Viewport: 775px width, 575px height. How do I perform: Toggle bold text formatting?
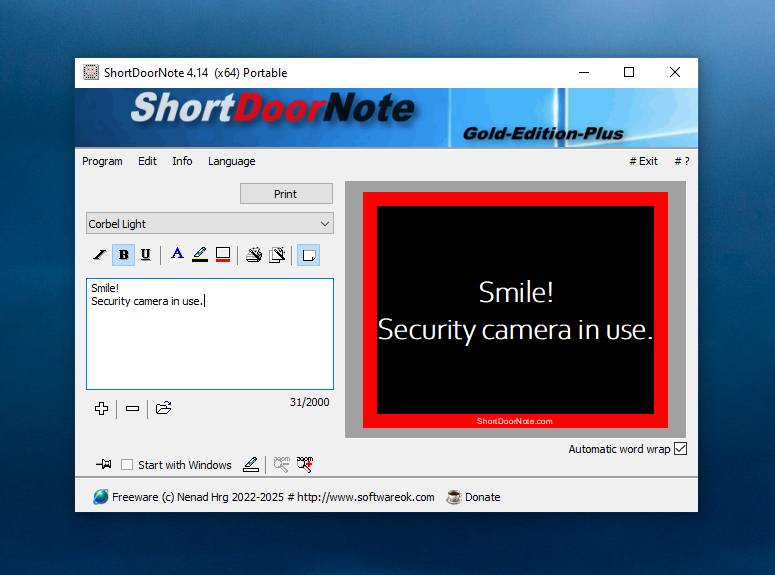point(123,255)
